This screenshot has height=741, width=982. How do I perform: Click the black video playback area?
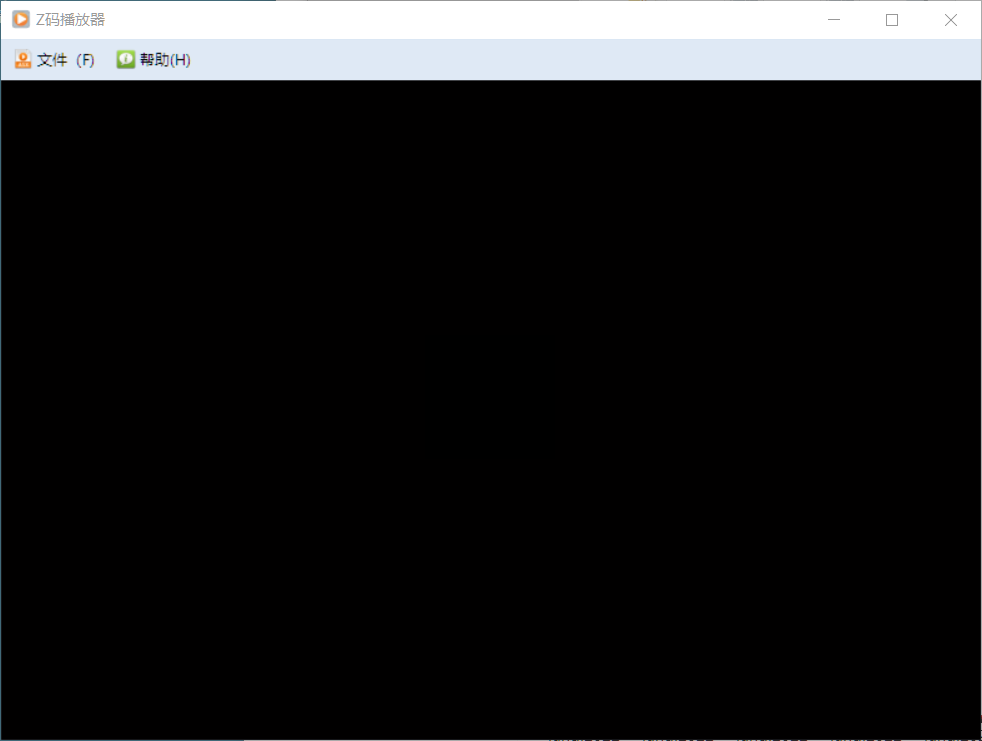pos(491,410)
